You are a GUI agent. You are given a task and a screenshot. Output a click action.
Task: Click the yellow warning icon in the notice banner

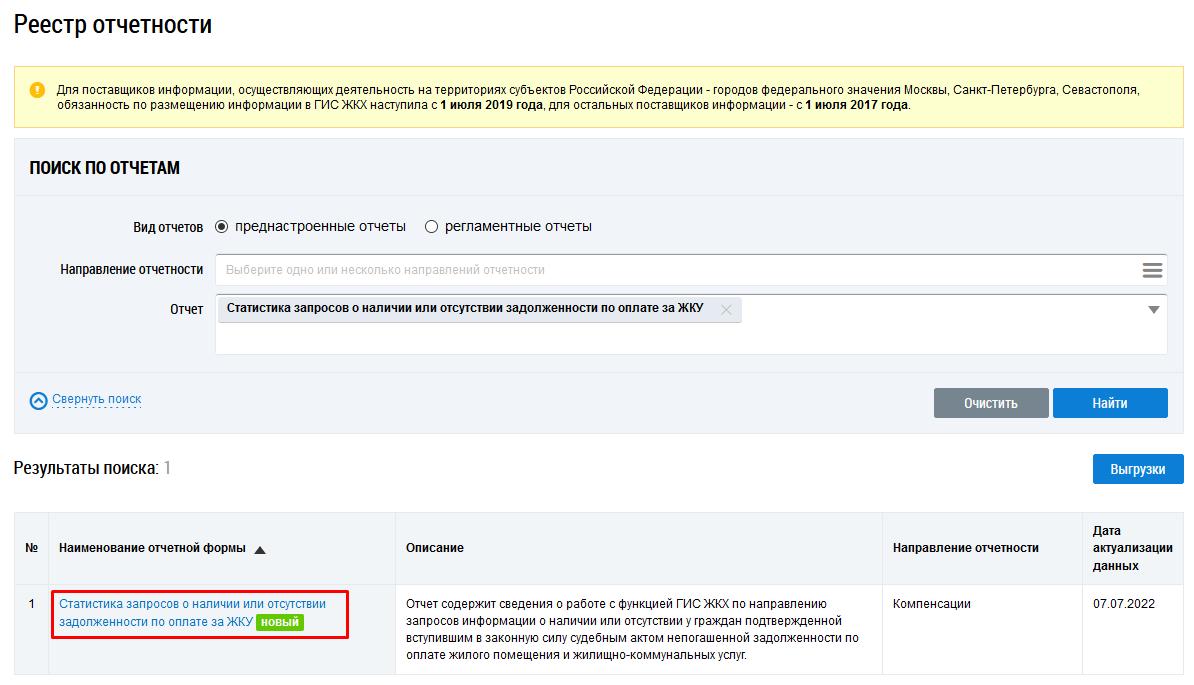coord(37,90)
